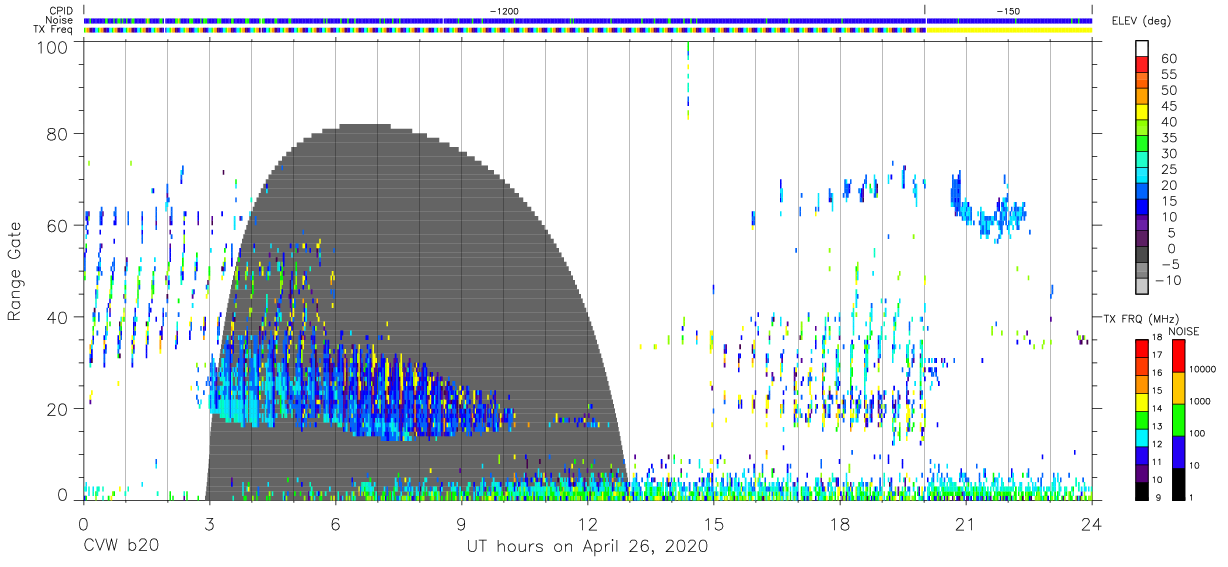
Task: Select the blue 10-100 NOISE swatch
Action: [1178, 451]
